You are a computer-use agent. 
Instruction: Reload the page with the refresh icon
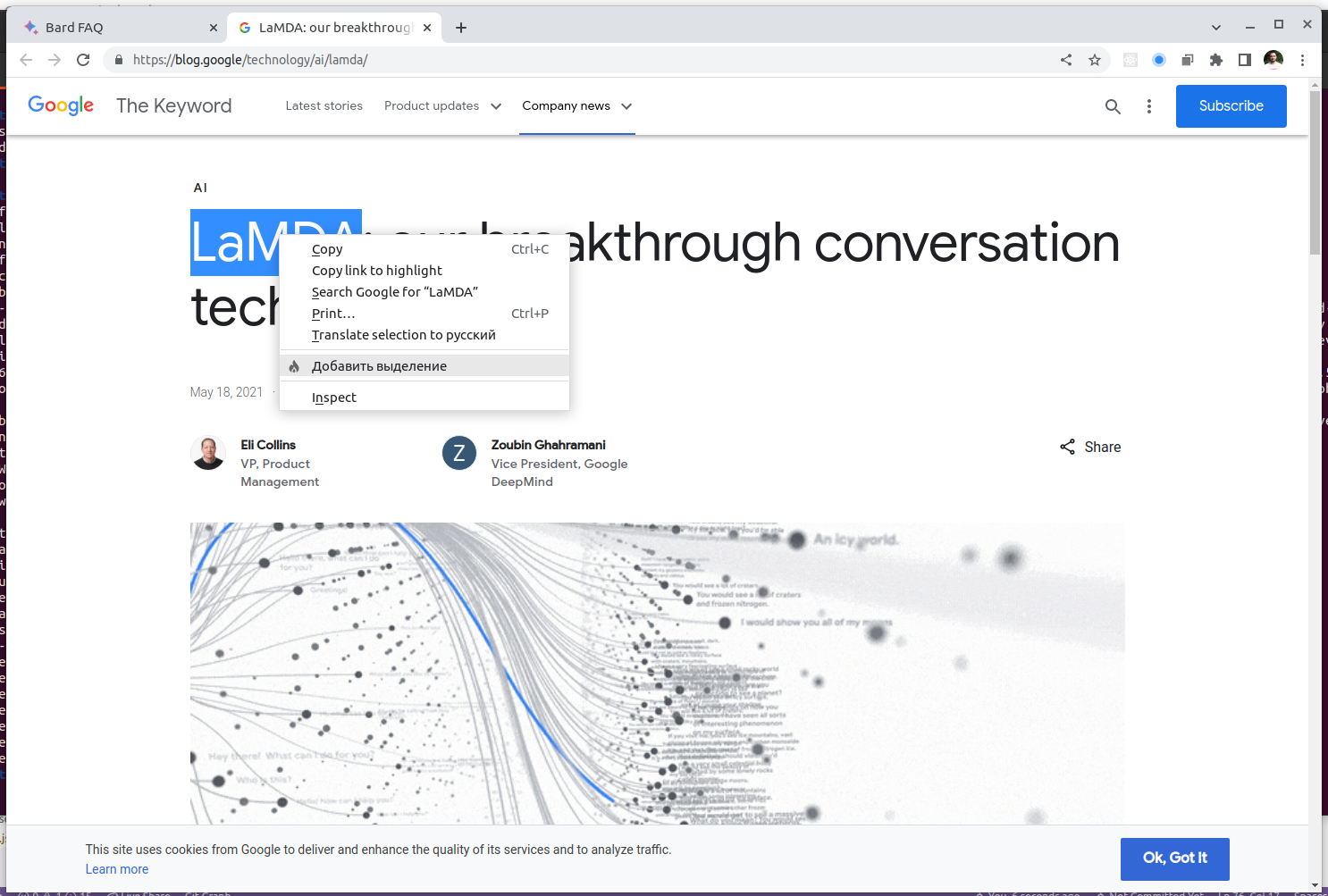[x=83, y=60]
